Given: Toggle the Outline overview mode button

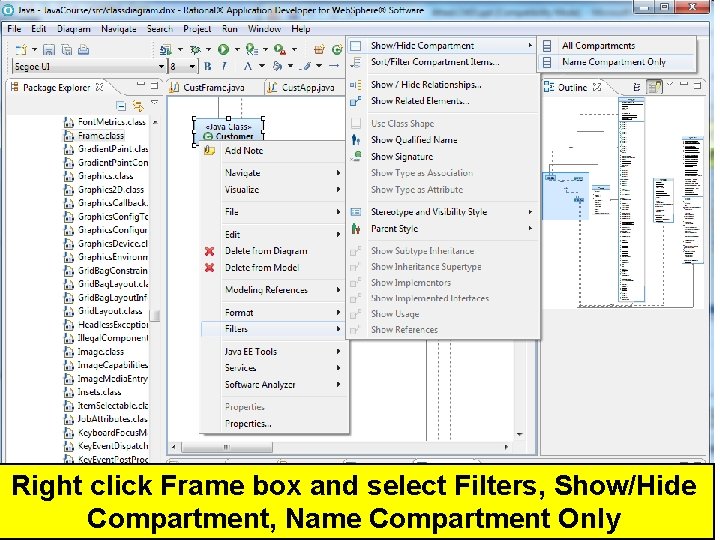Looking at the screenshot, I should tap(654, 86).
